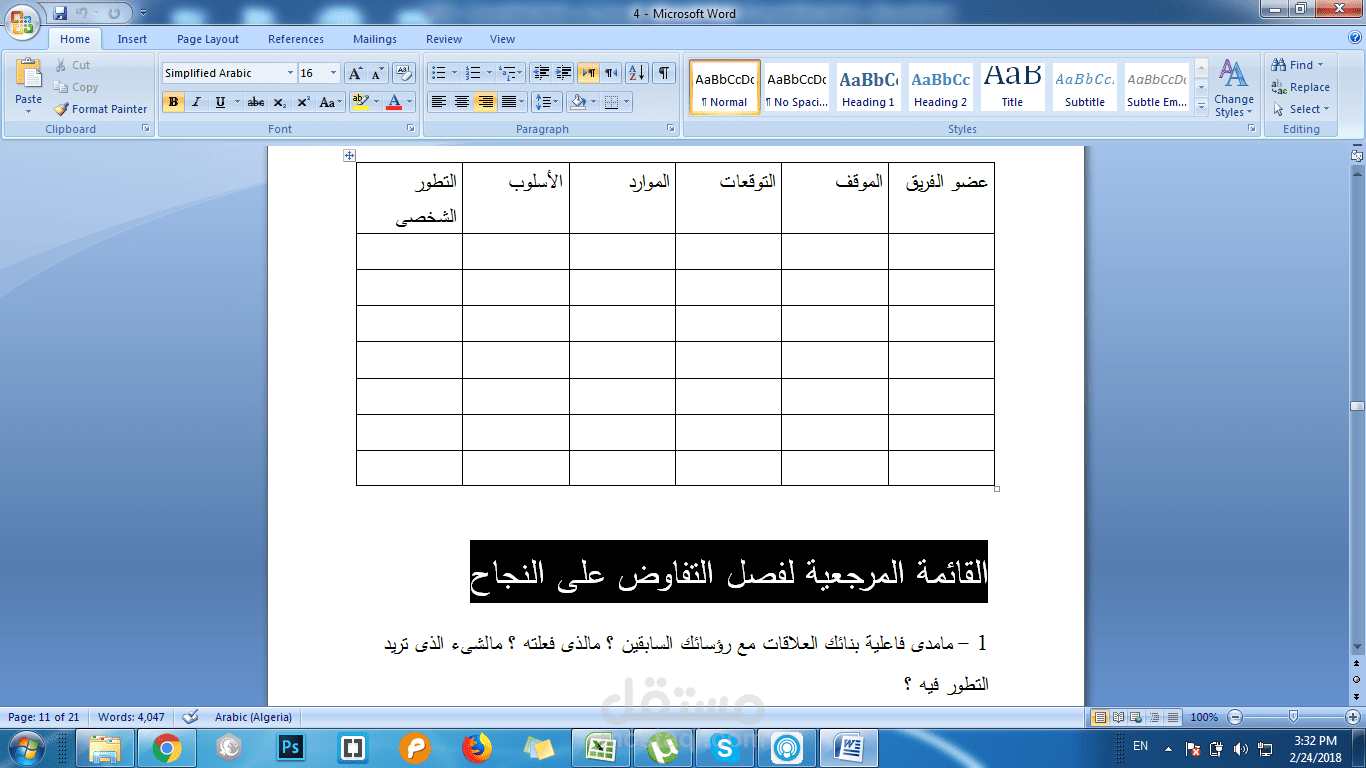Click the Grow Font icon
Image resolution: width=1366 pixels, height=768 pixels.
click(355, 73)
